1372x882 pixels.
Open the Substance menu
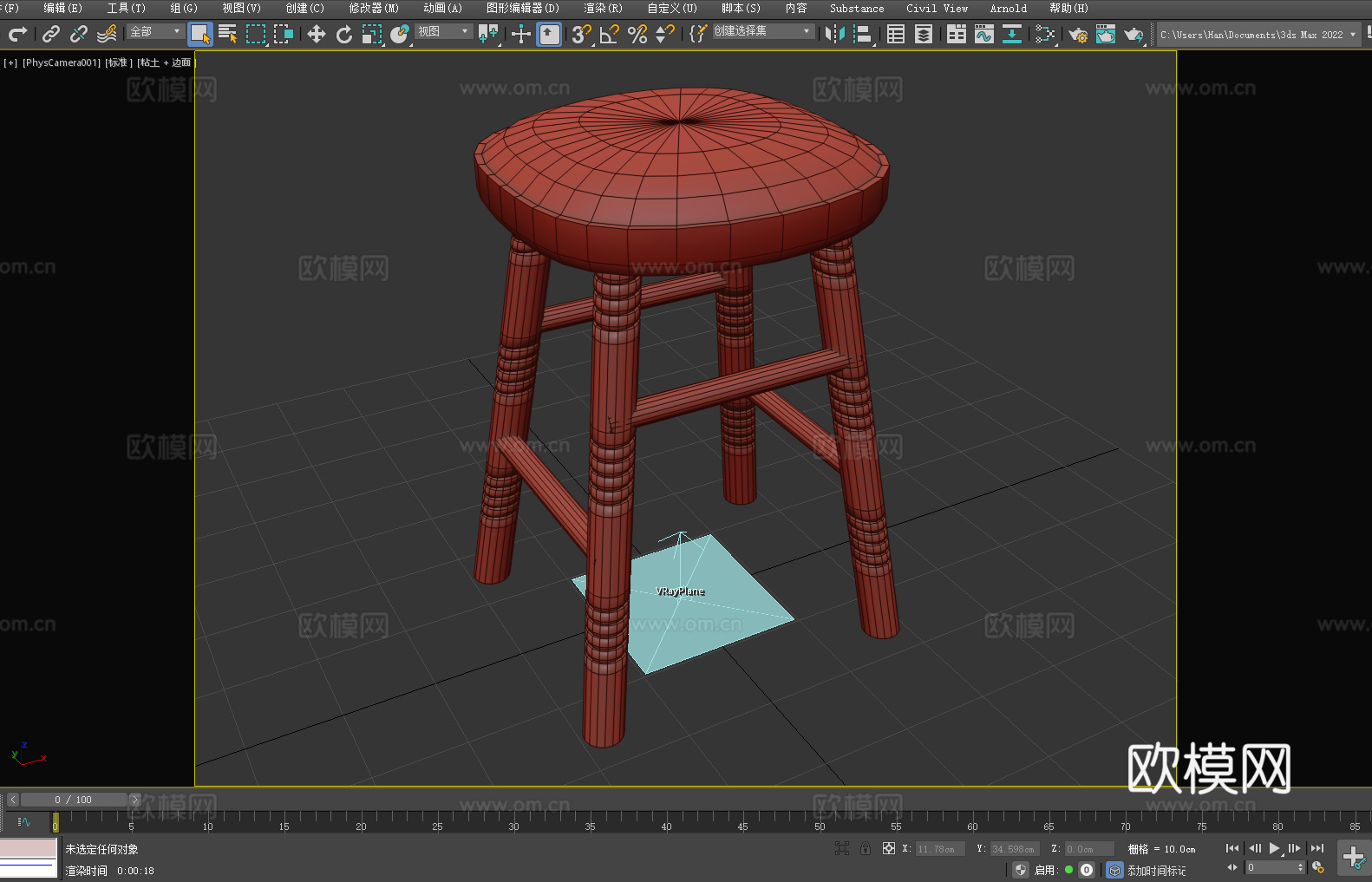[x=857, y=8]
